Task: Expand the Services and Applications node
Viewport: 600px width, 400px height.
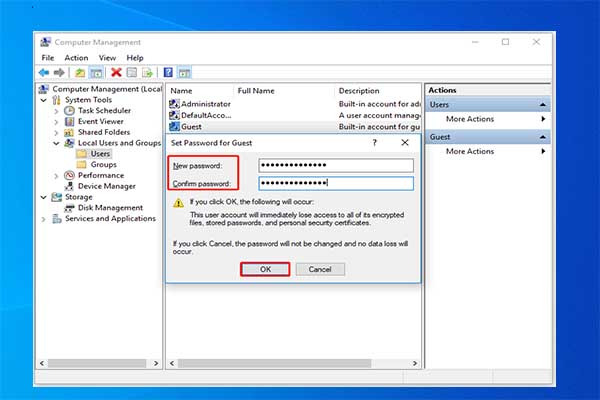Action: pyautogui.click(x=45, y=219)
